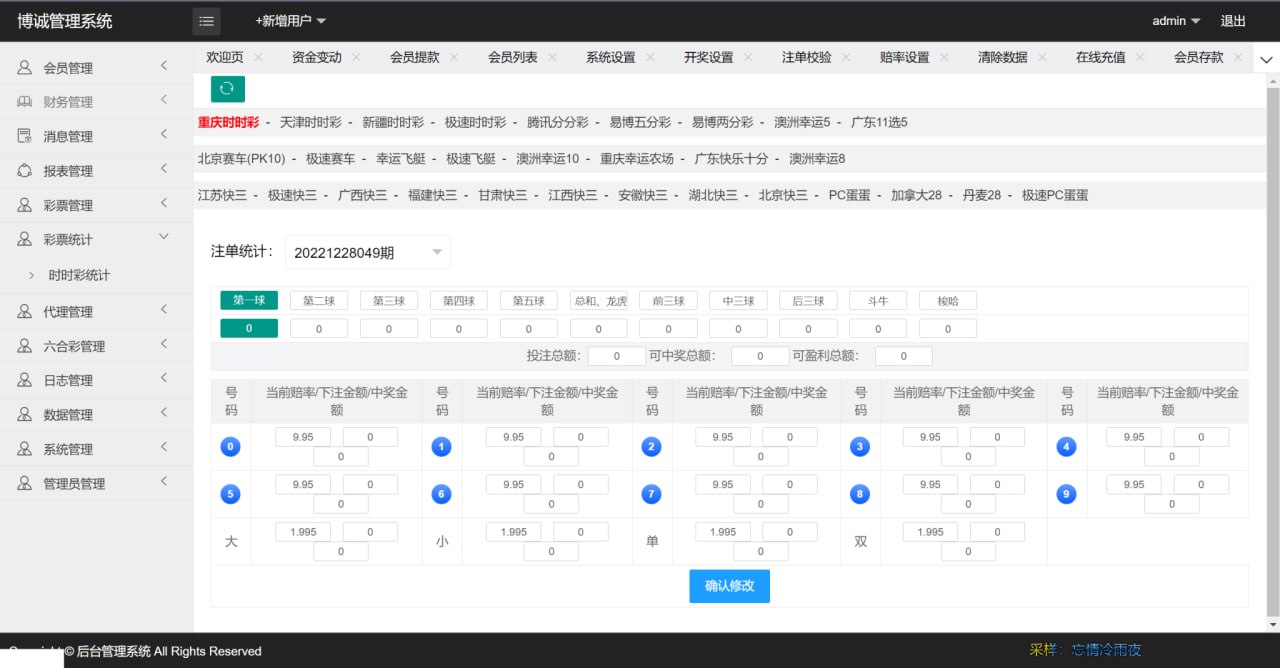Image resolution: width=1280 pixels, height=668 pixels.
Task: Select the 斗牛 toggle option
Action: tap(877, 300)
